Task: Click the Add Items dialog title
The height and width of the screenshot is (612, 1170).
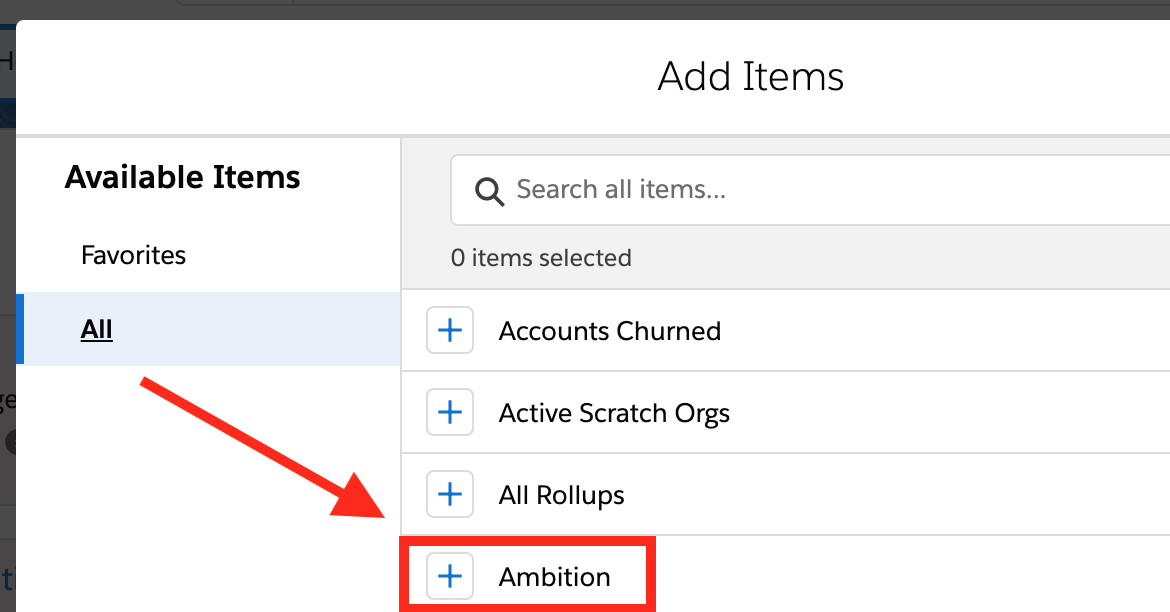Action: coord(751,77)
